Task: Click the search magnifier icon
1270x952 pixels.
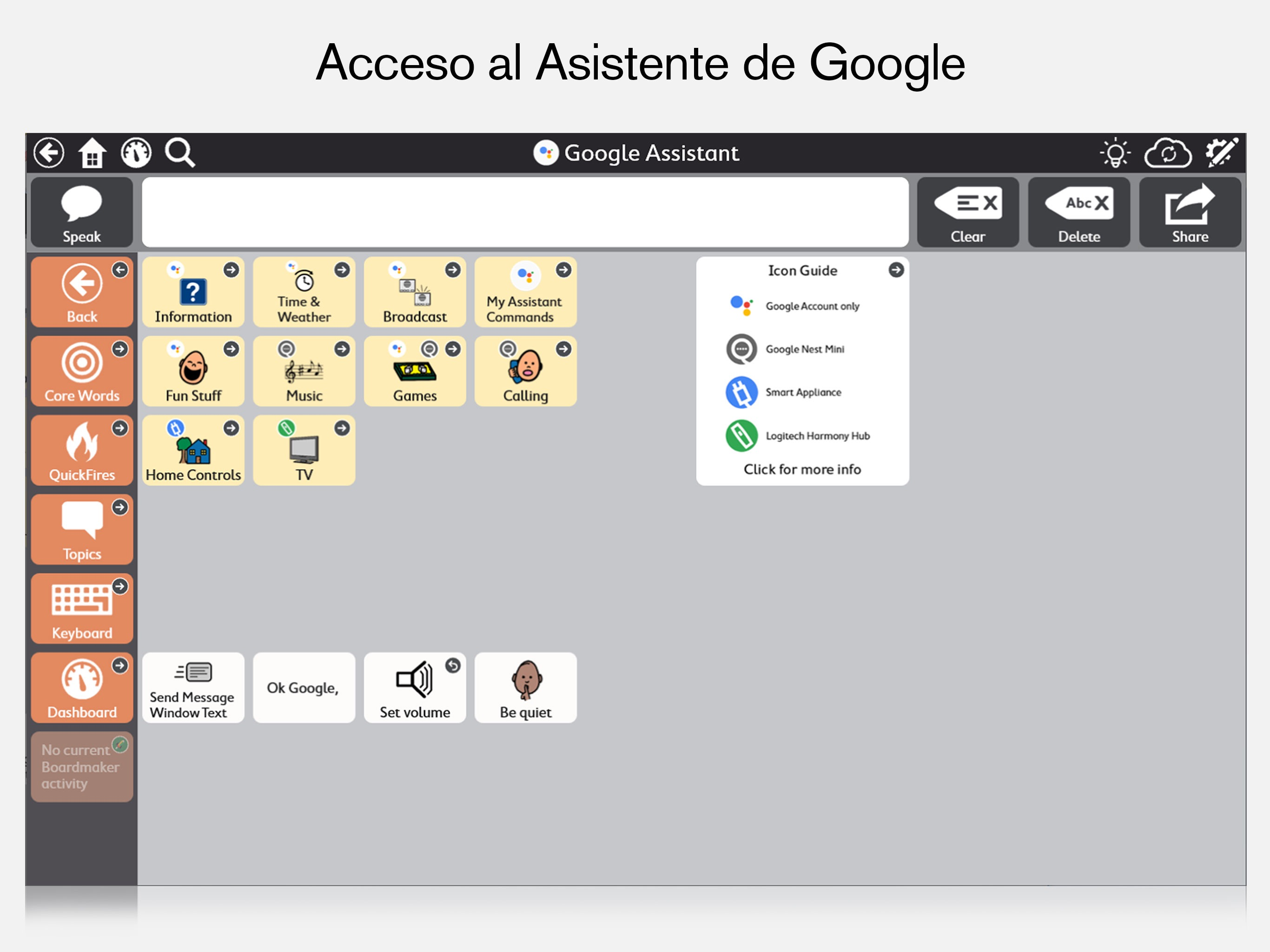Action: coord(180,153)
